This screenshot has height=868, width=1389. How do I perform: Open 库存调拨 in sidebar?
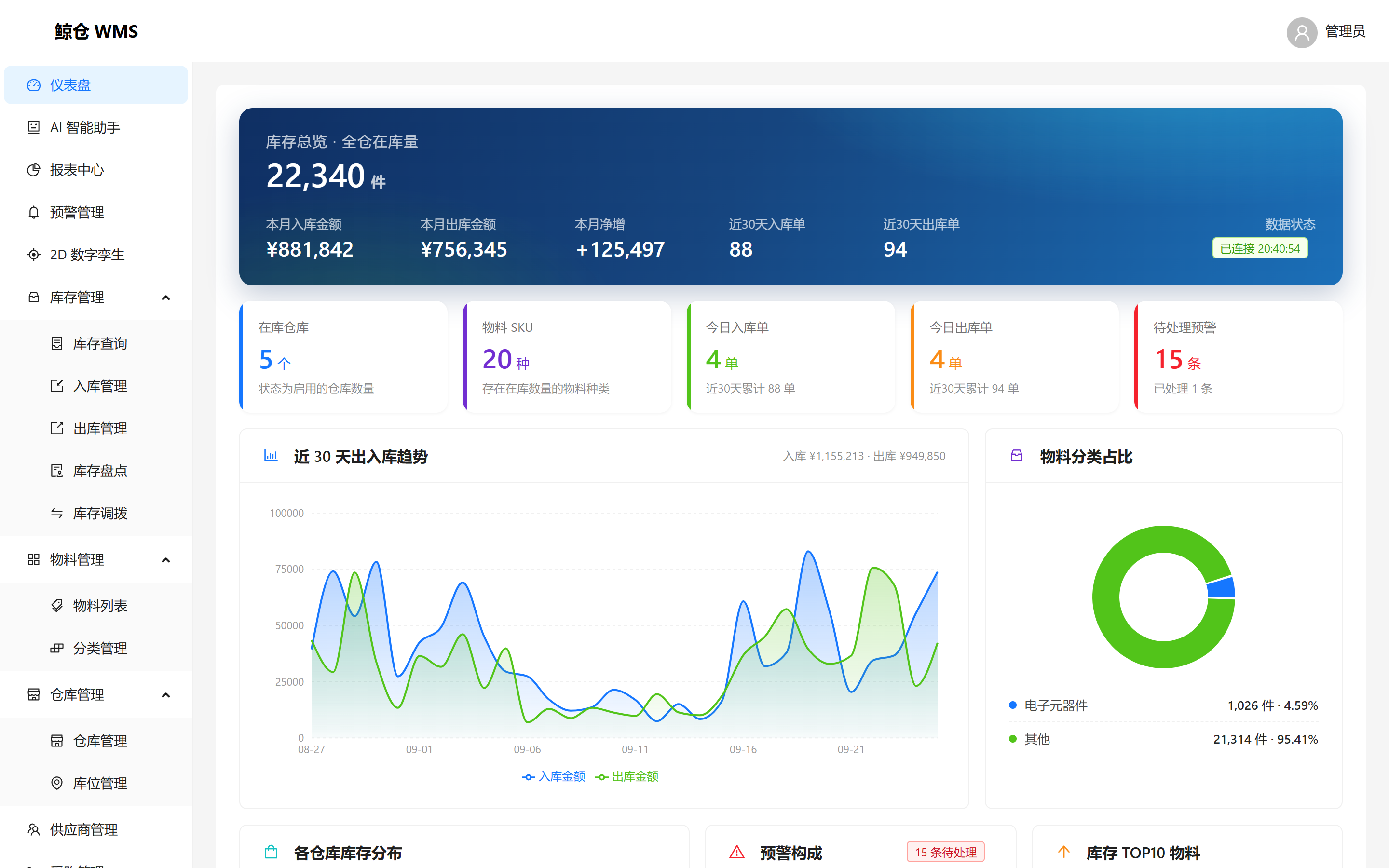(96, 513)
